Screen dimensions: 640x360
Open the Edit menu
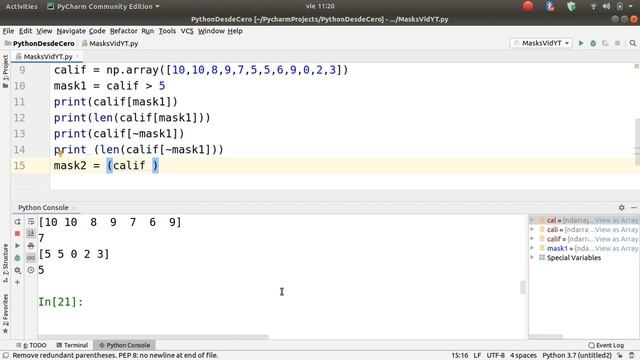click(25, 31)
